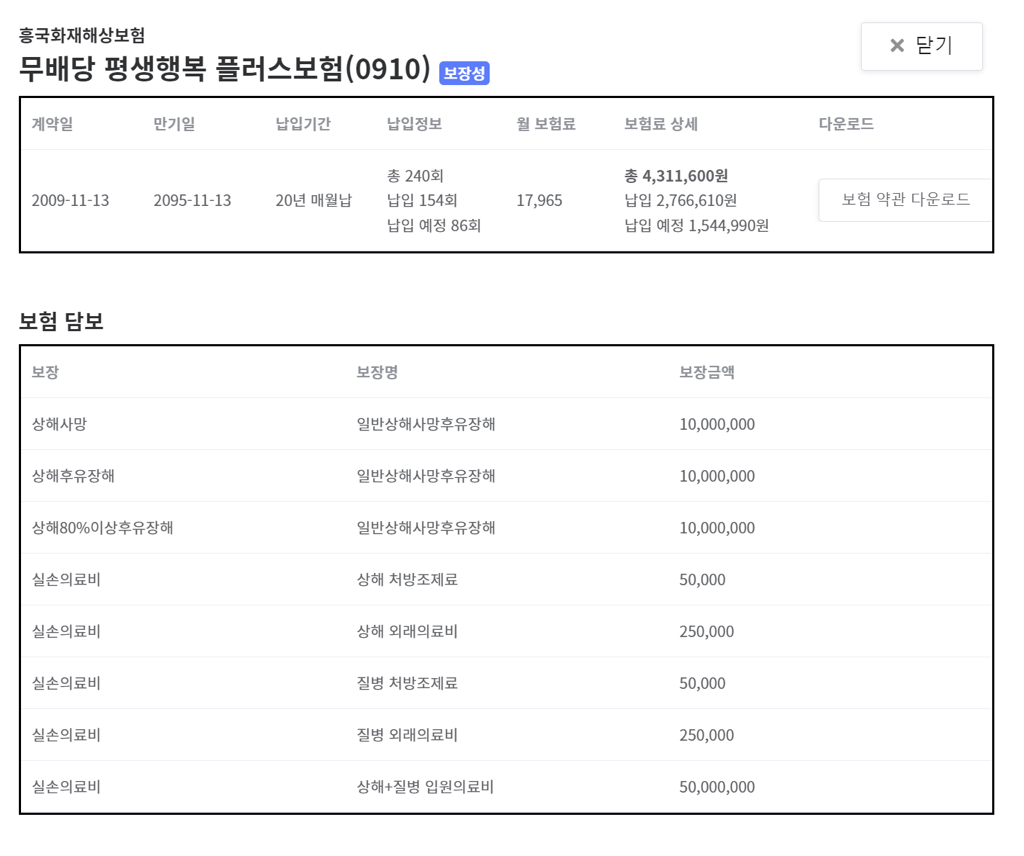Click the 보장명 header in the coverage table
The image size is (1024, 856).
coord(377,372)
